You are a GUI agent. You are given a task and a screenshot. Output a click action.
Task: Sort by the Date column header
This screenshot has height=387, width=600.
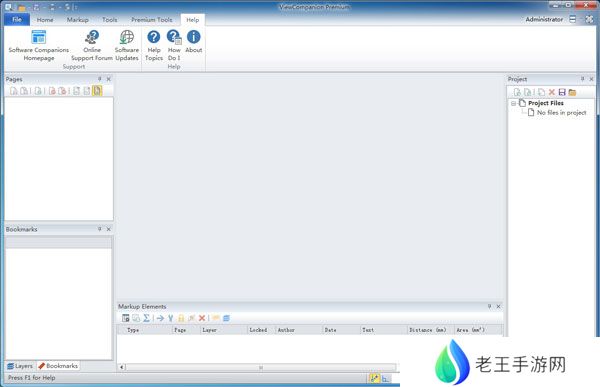click(x=342, y=330)
